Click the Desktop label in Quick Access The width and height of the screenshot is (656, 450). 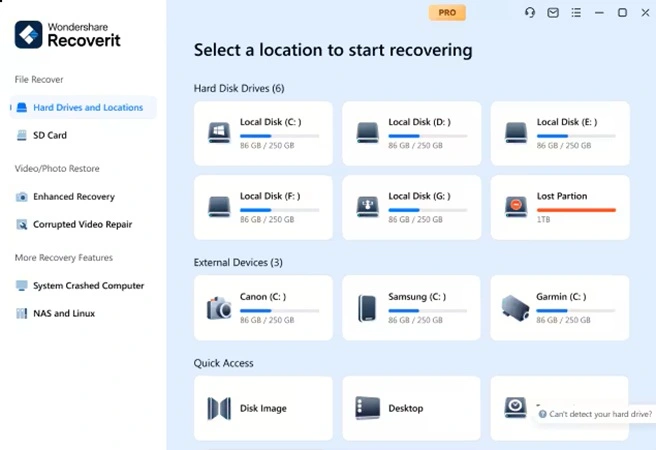406,408
